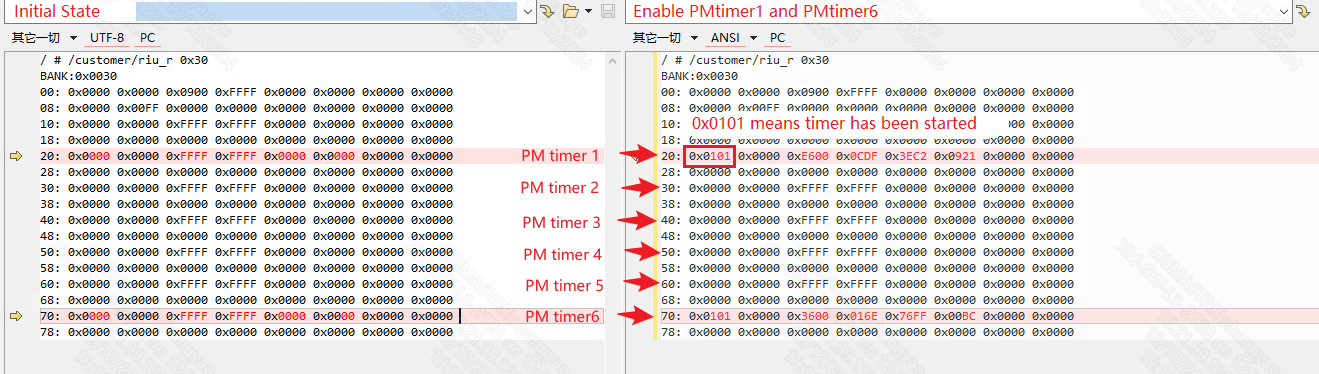Click the left pane open-file folder icon
Viewport: 1319px width, 374px height.
coord(570,11)
